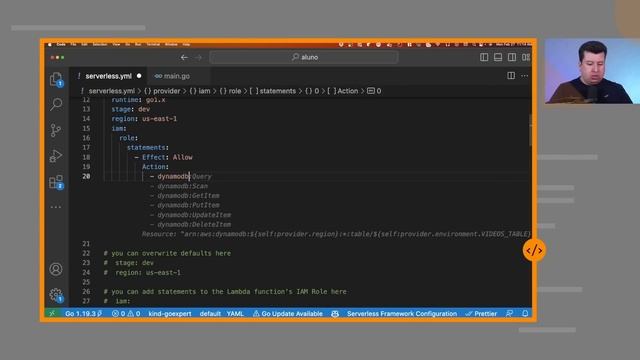The height and width of the screenshot is (360, 640).
Task: Go back with the left arrow
Action: (x=184, y=58)
